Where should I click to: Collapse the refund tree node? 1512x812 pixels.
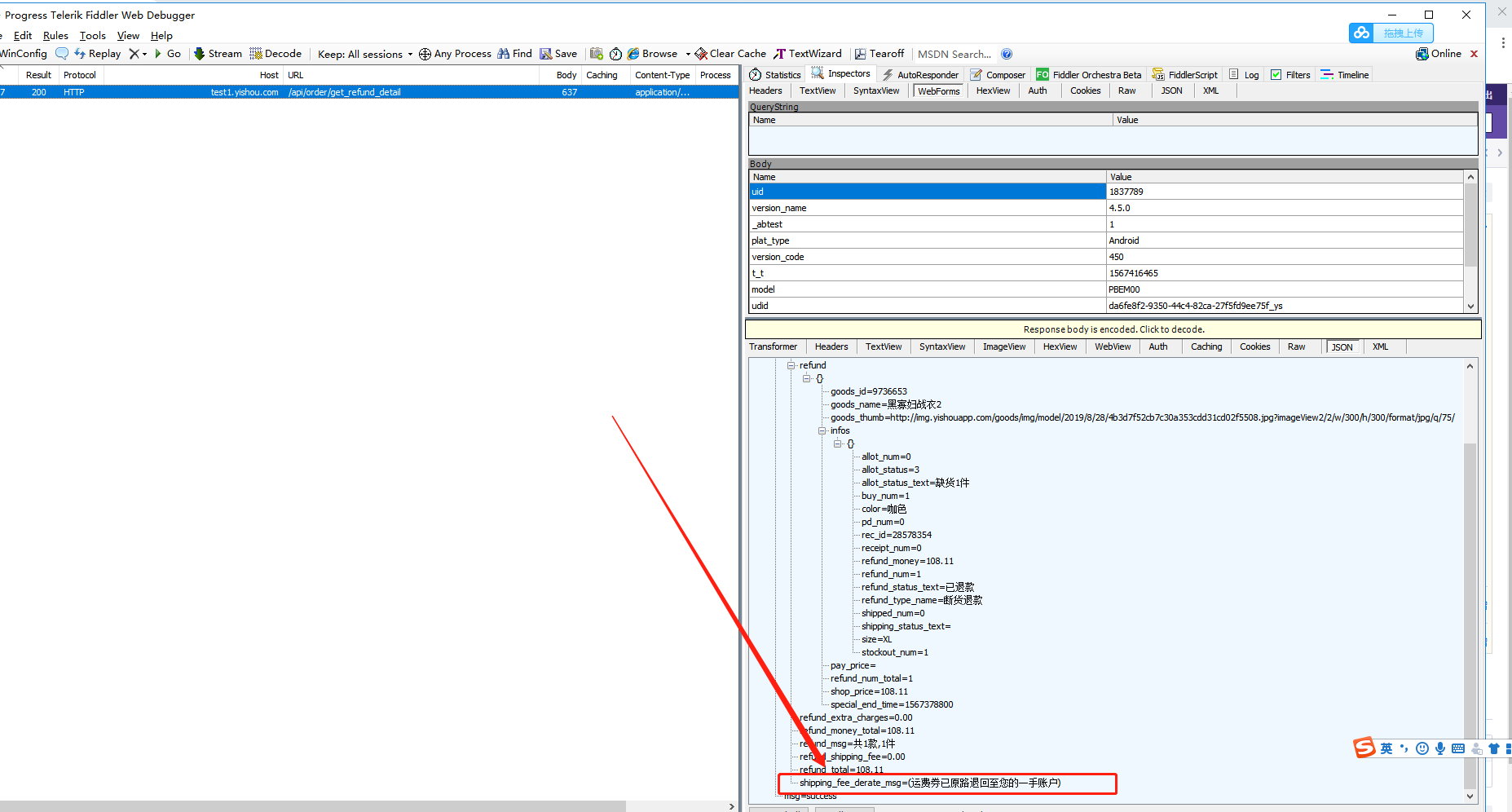pos(791,365)
